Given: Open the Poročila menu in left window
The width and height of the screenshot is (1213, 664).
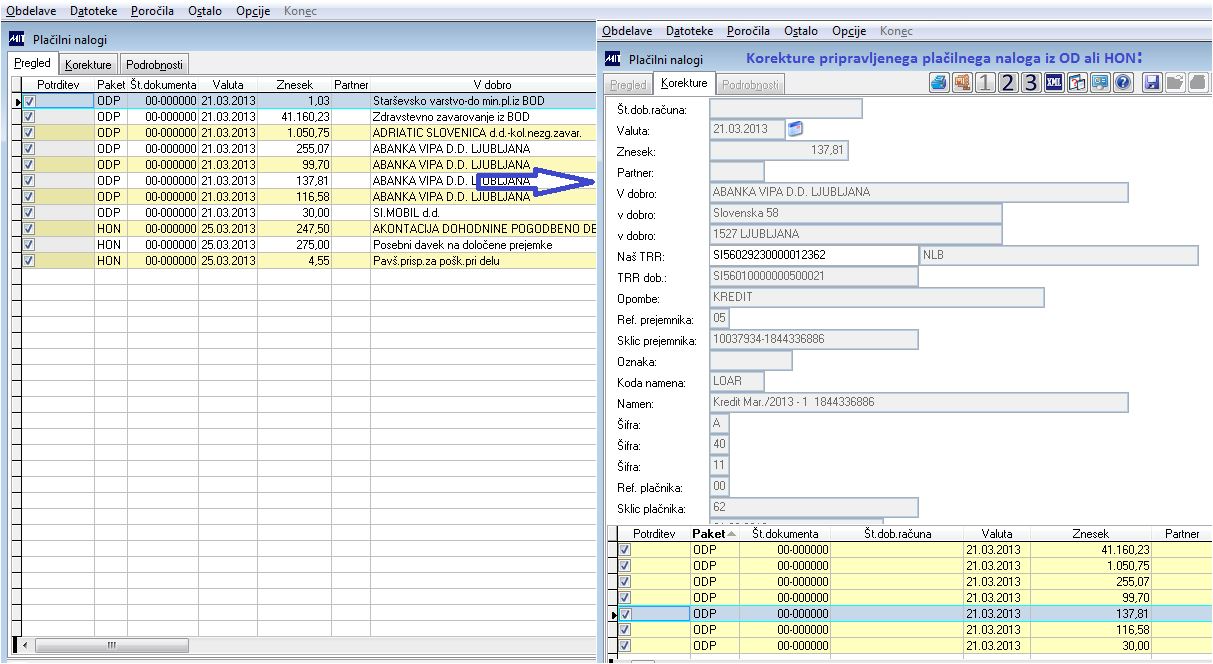Looking at the screenshot, I should 152,11.
